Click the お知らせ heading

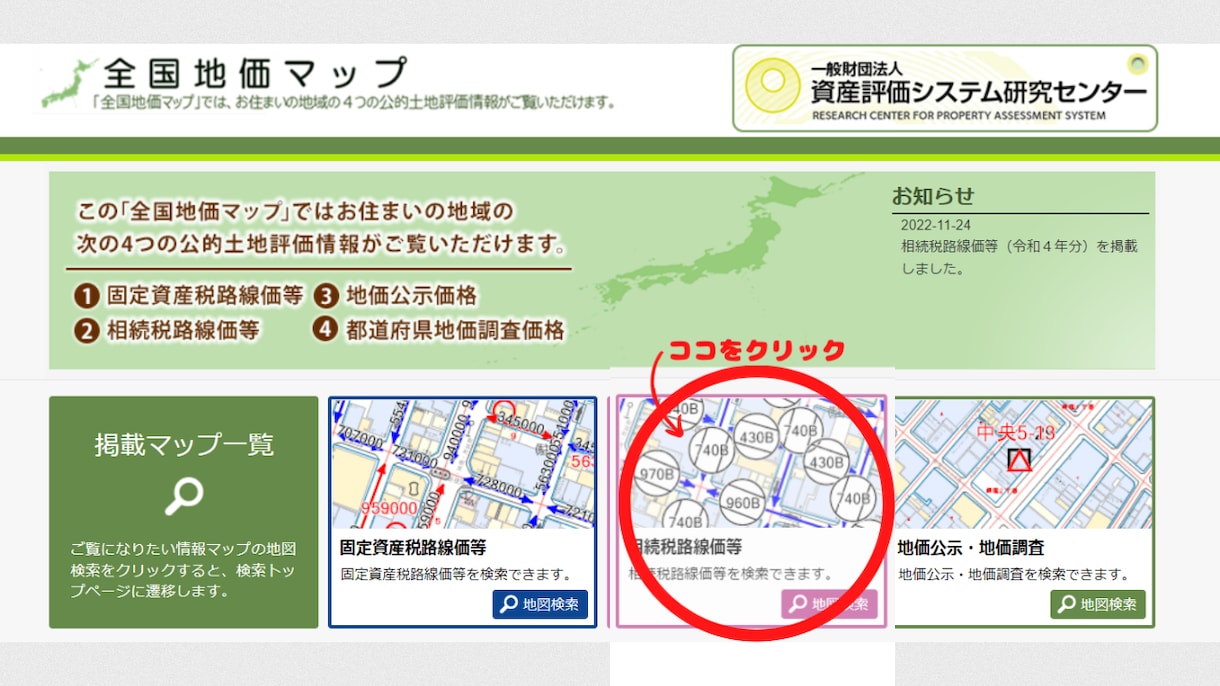933,196
